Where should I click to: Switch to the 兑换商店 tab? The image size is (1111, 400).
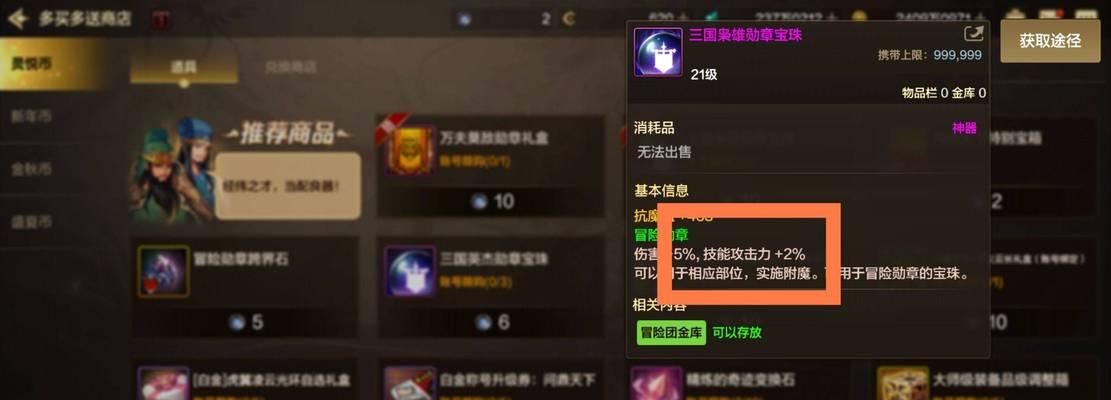[291, 68]
